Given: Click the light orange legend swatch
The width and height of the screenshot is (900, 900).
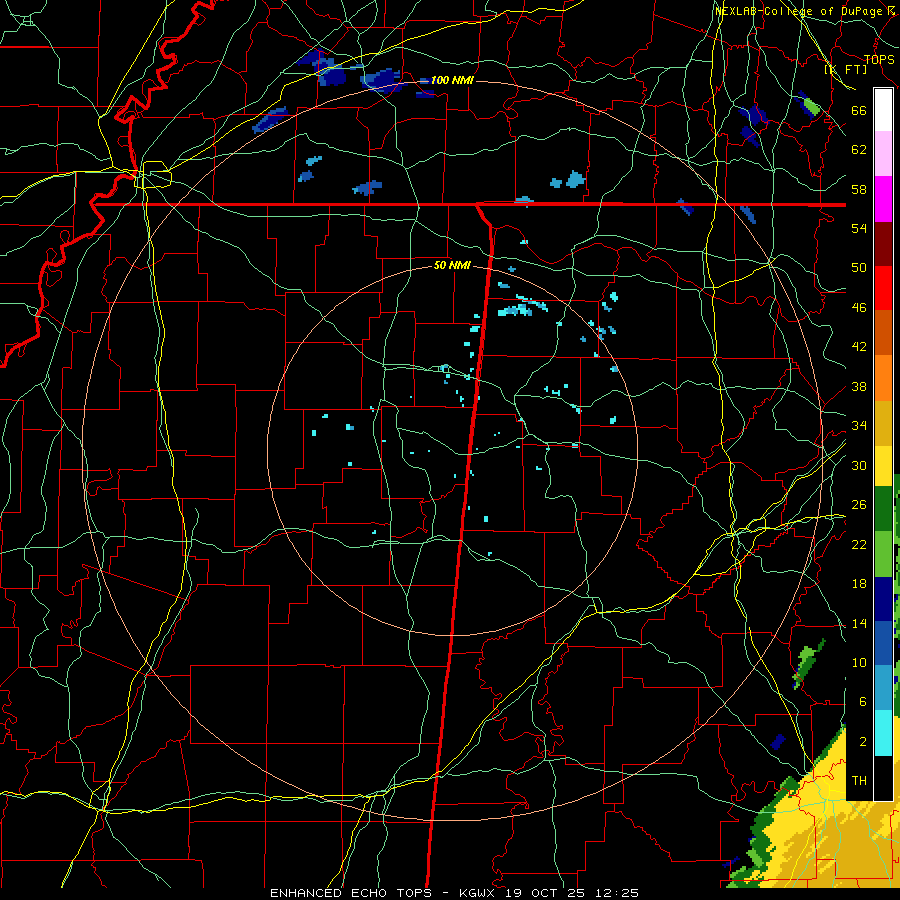Looking at the screenshot, I should 883,378.
